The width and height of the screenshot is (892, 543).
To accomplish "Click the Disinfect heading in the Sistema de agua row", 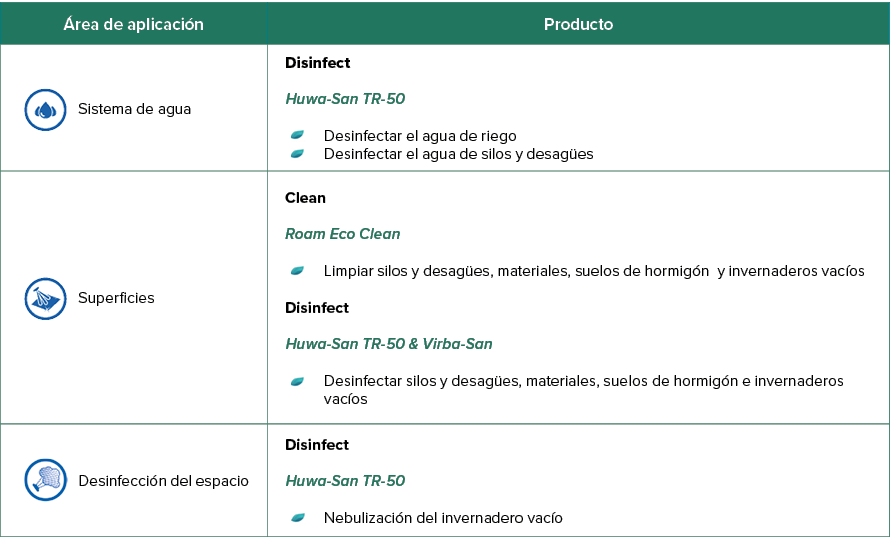I will point(317,63).
